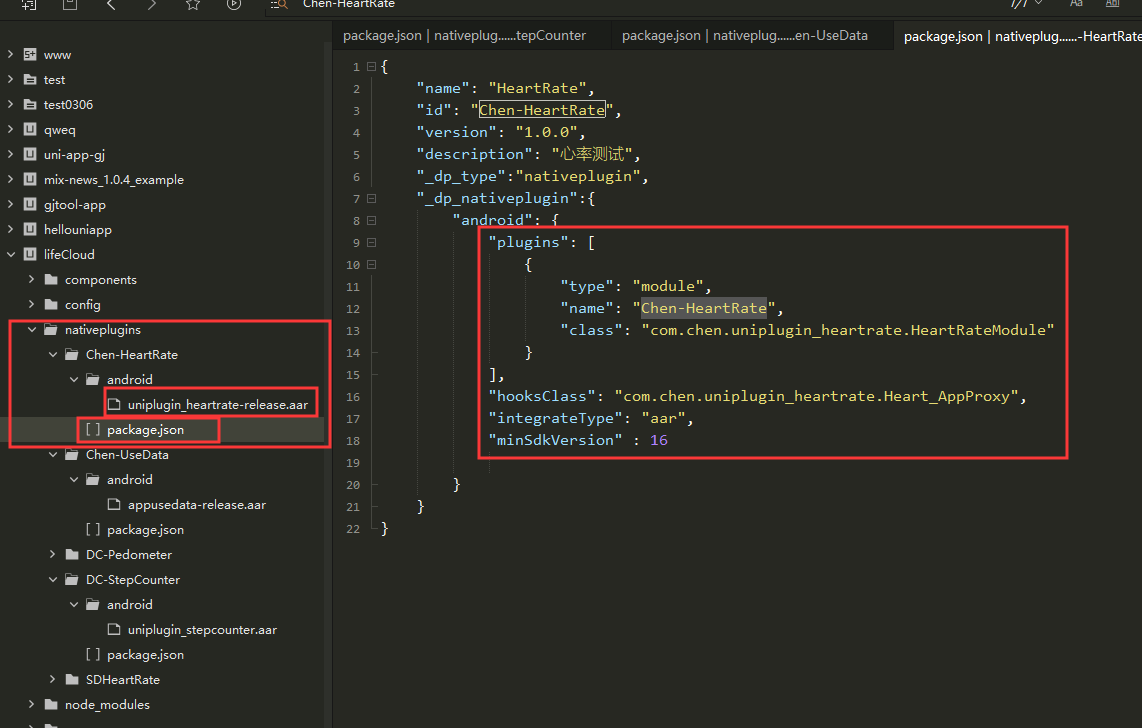The width and height of the screenshot is (1142, 728).
Task: Switch to the package.json tepCounter tab
Action: (x=464, y=36)
